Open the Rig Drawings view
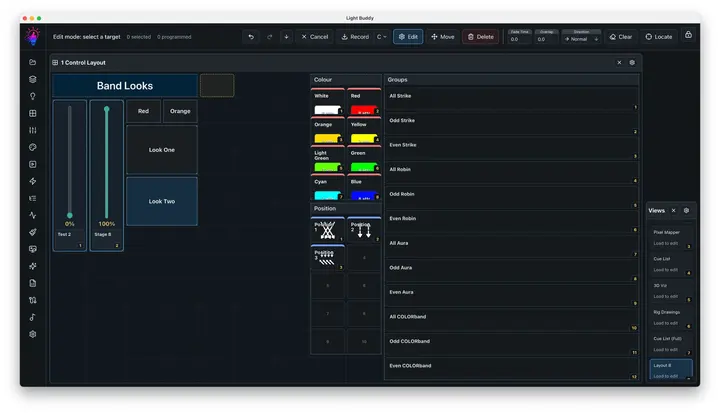The width and height of the screenshot is (720, 413). click(x=671, y=317)
